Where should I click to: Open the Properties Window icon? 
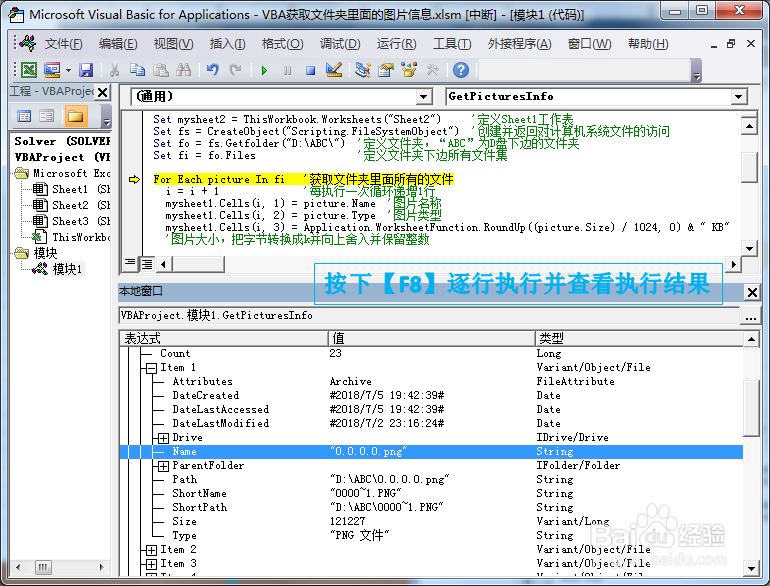click(x=386, y=70)
